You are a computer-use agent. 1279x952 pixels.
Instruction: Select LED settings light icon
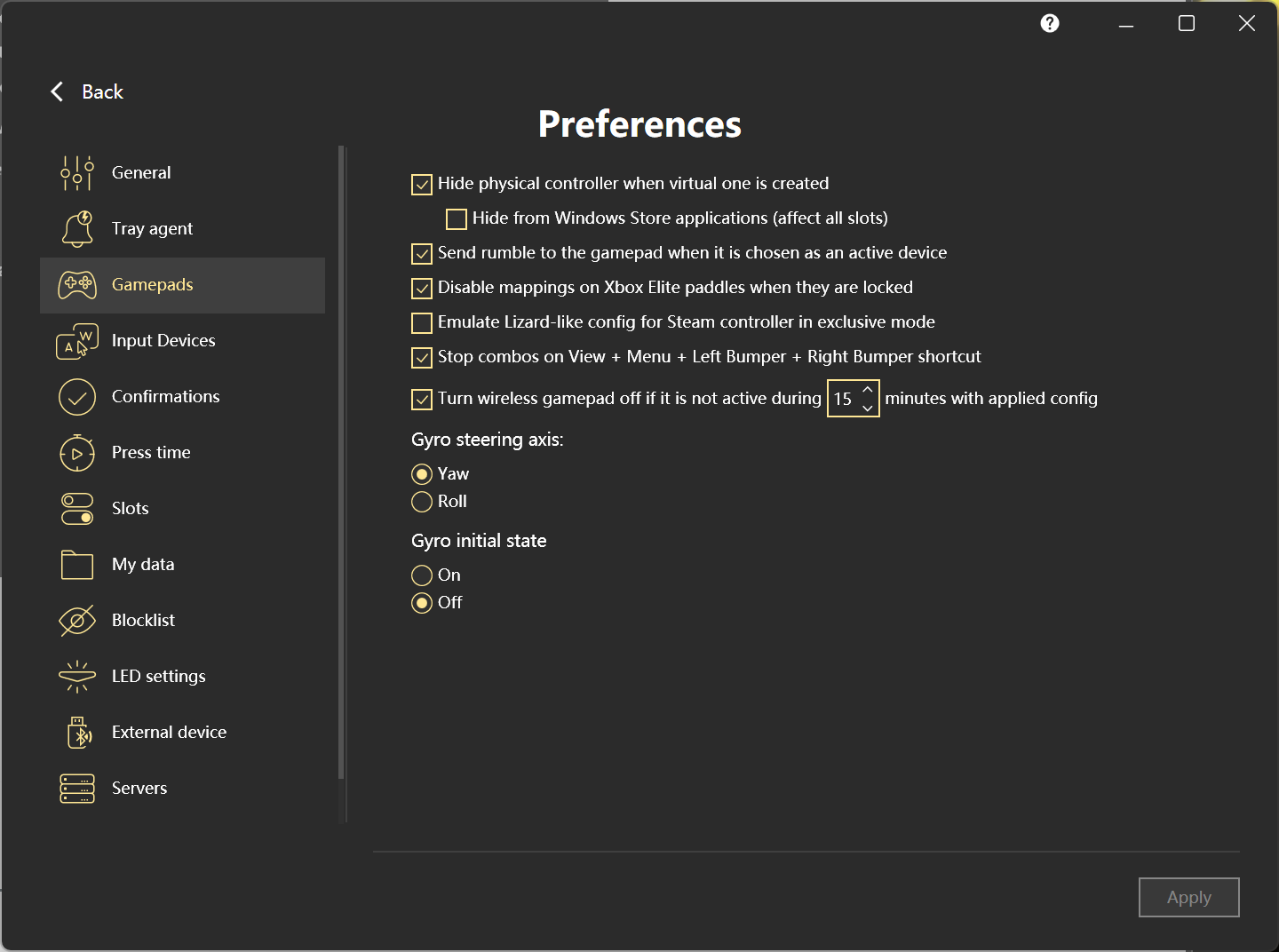click(77, 677)
